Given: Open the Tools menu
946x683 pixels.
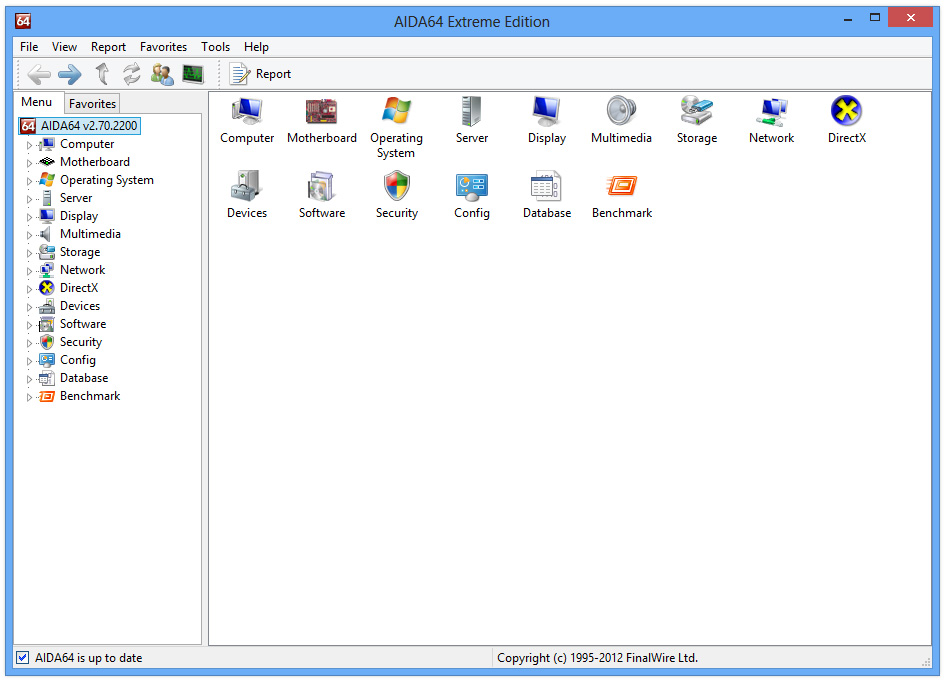Looking at the screenshot, I should coord(215,47).
